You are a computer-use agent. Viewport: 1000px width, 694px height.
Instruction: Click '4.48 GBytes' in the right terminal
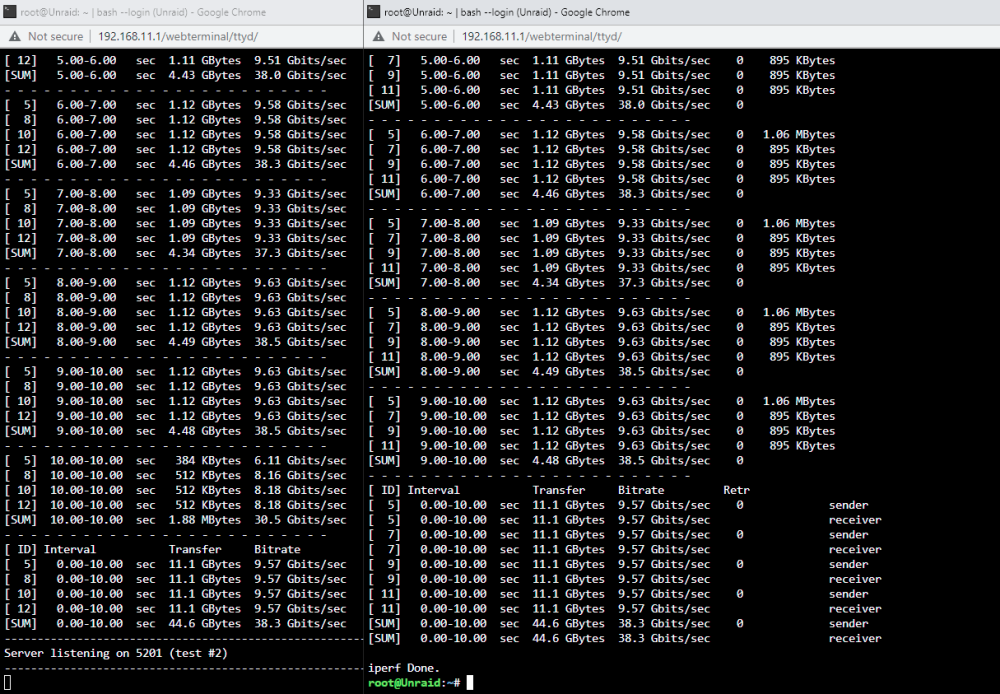568,461
